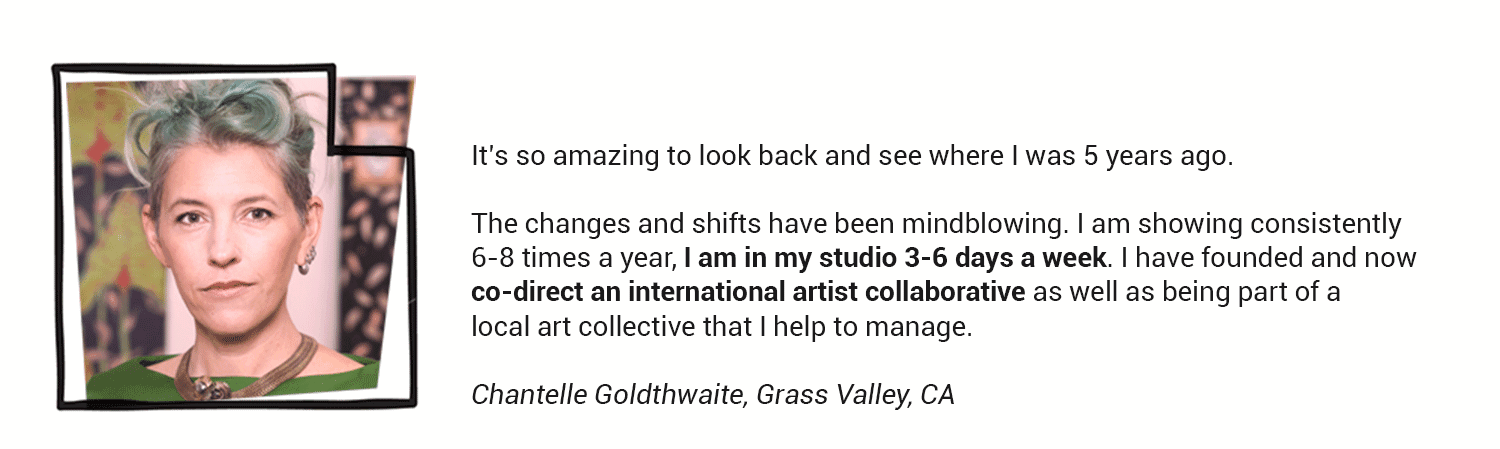Click 'Grass Valley, CA' in the attribution
The width and height of the screenshot is (1500, 449).
click(855, 395)
